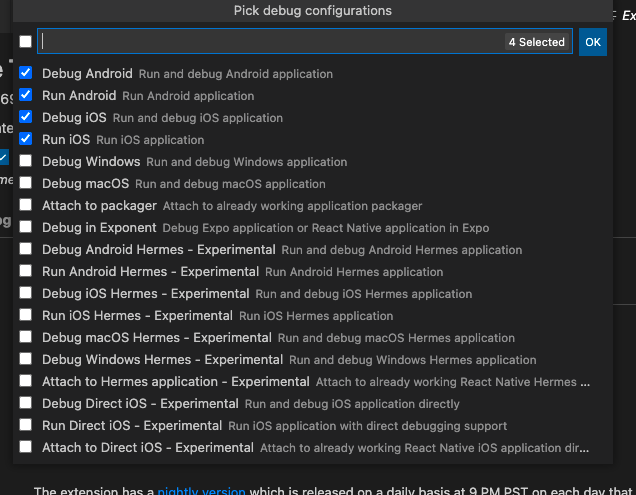Viewport: 636px width, 495px height.
Task: Click the 'Pick debug configurations' title
Action: click(313, 11)
